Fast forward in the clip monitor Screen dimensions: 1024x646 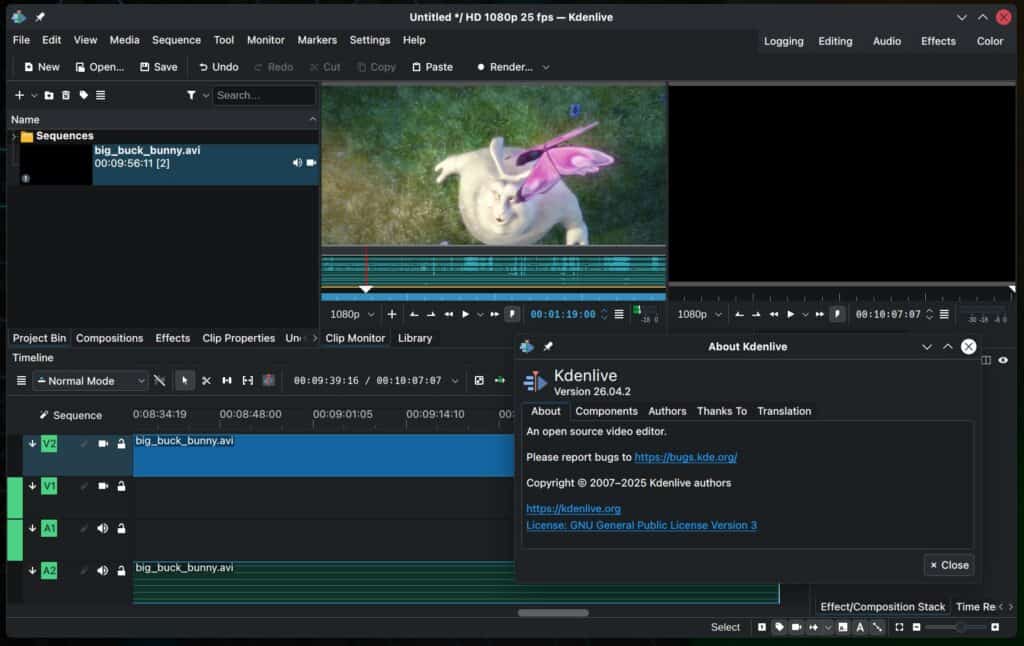pos(495,314)
